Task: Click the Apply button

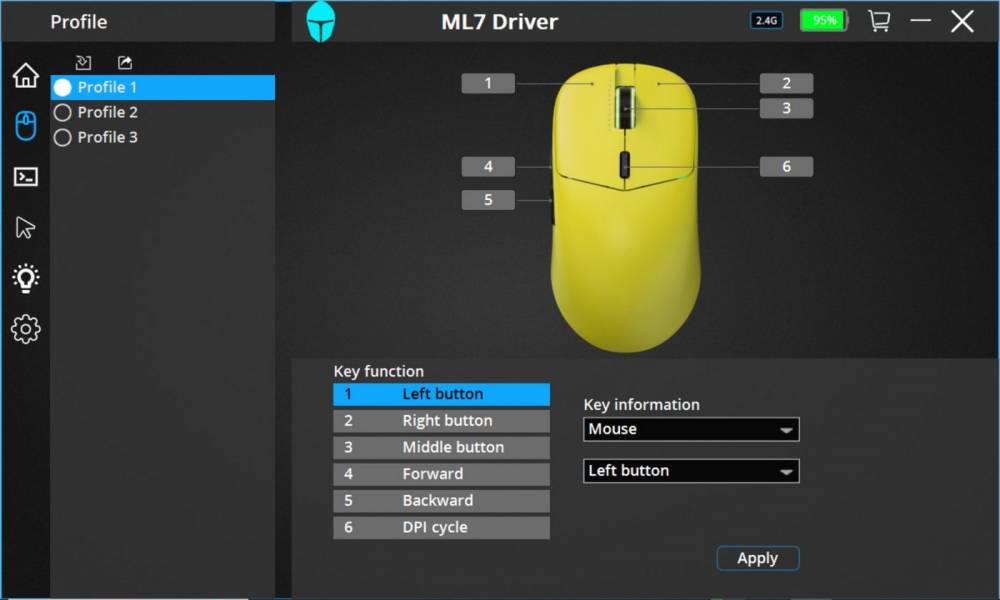Action: tap(758, 559)
